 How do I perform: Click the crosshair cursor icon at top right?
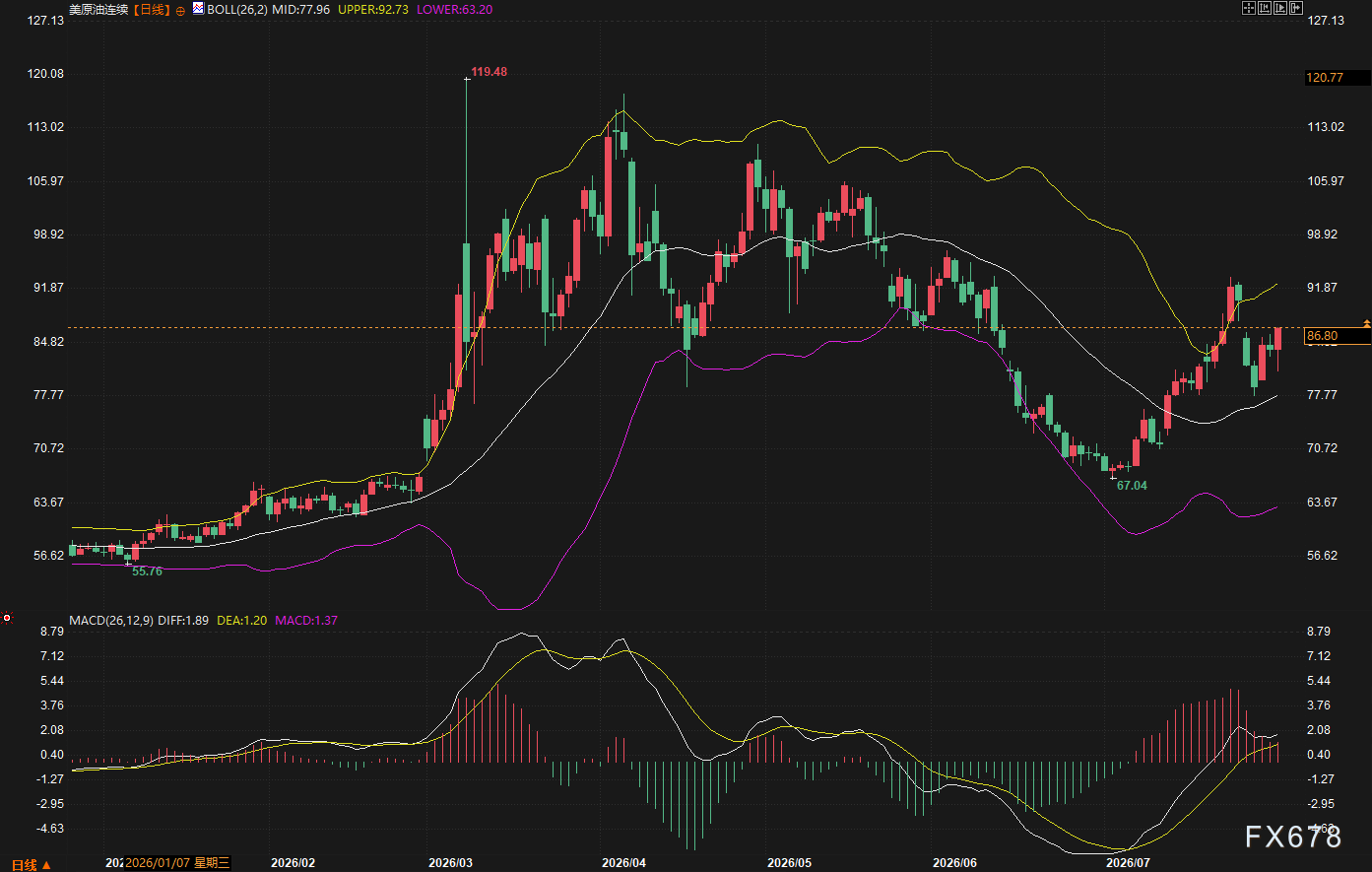click(x=1249, y=8)
